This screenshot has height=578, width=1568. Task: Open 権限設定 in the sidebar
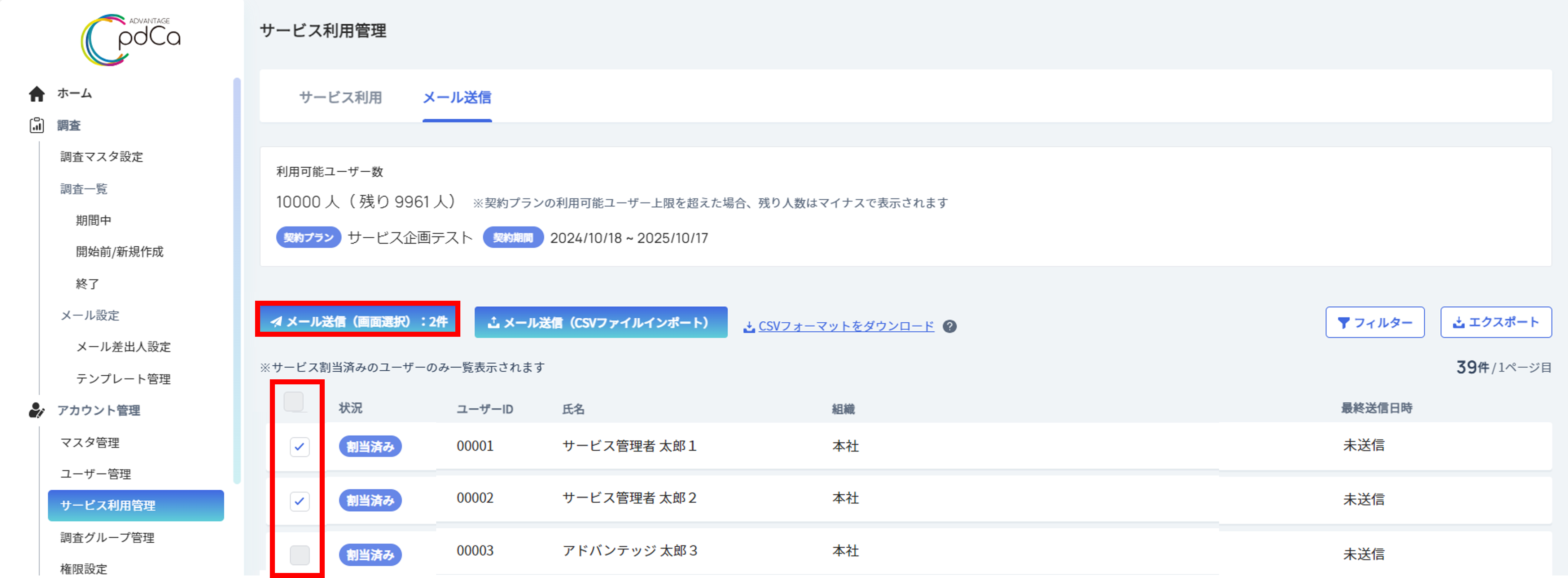(83, 569)
